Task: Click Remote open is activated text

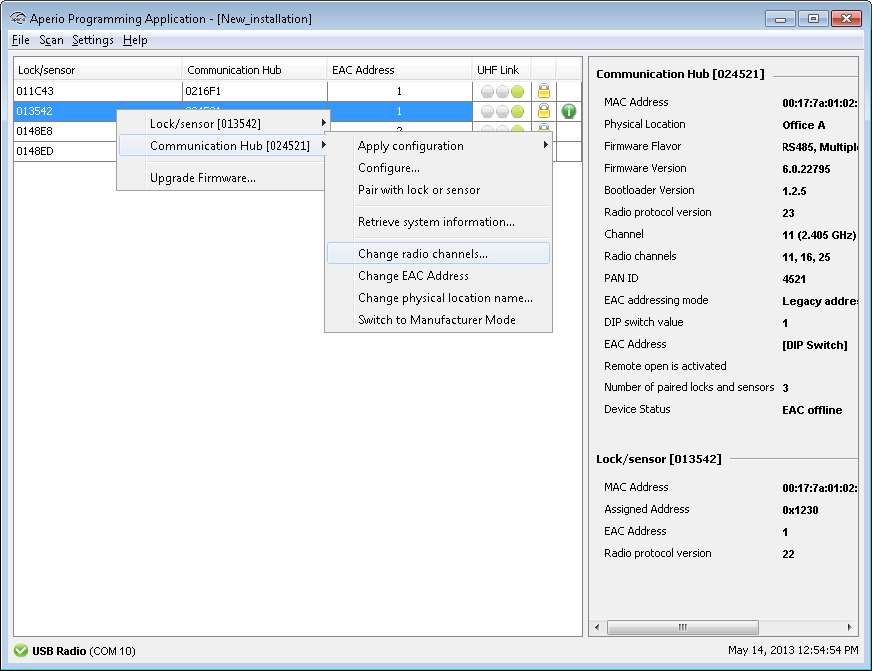Action: click(665, 366)
